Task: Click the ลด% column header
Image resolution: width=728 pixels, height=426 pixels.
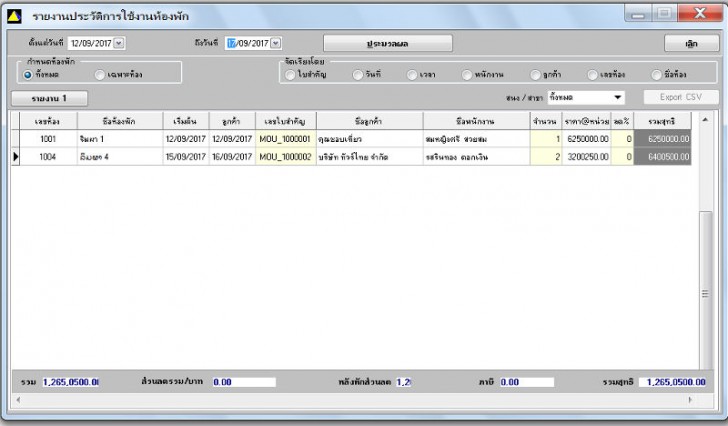Action: [622, 121]
